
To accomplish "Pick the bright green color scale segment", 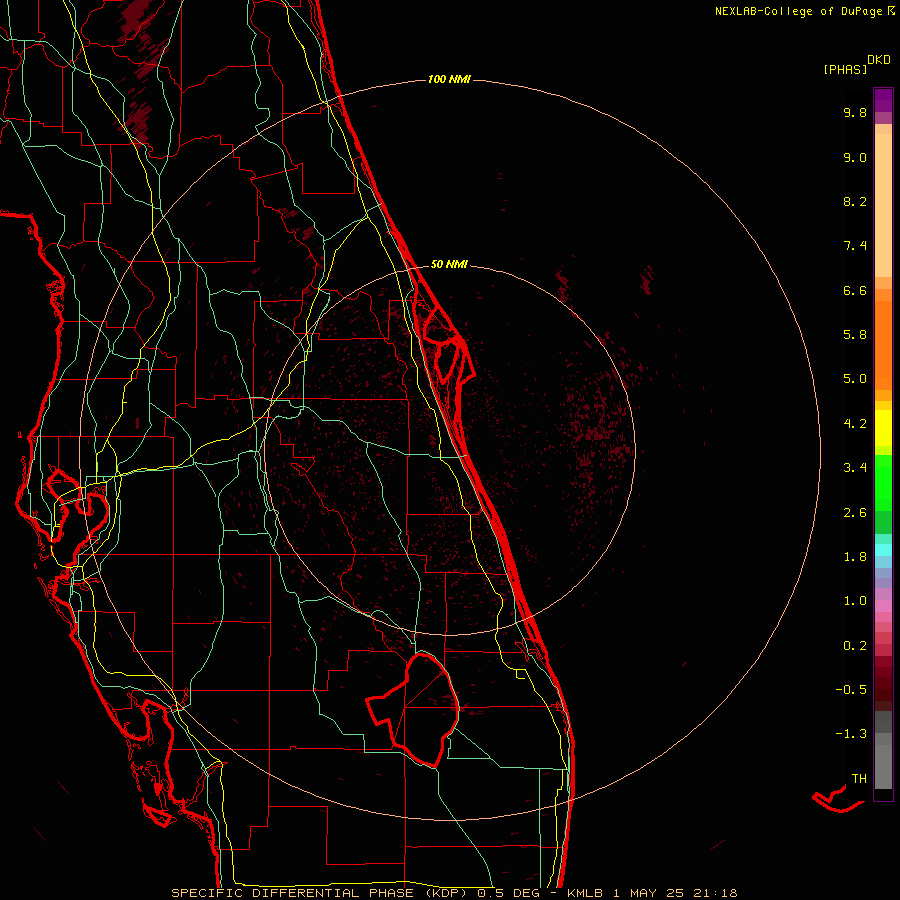I will click(x=883, y=483).
